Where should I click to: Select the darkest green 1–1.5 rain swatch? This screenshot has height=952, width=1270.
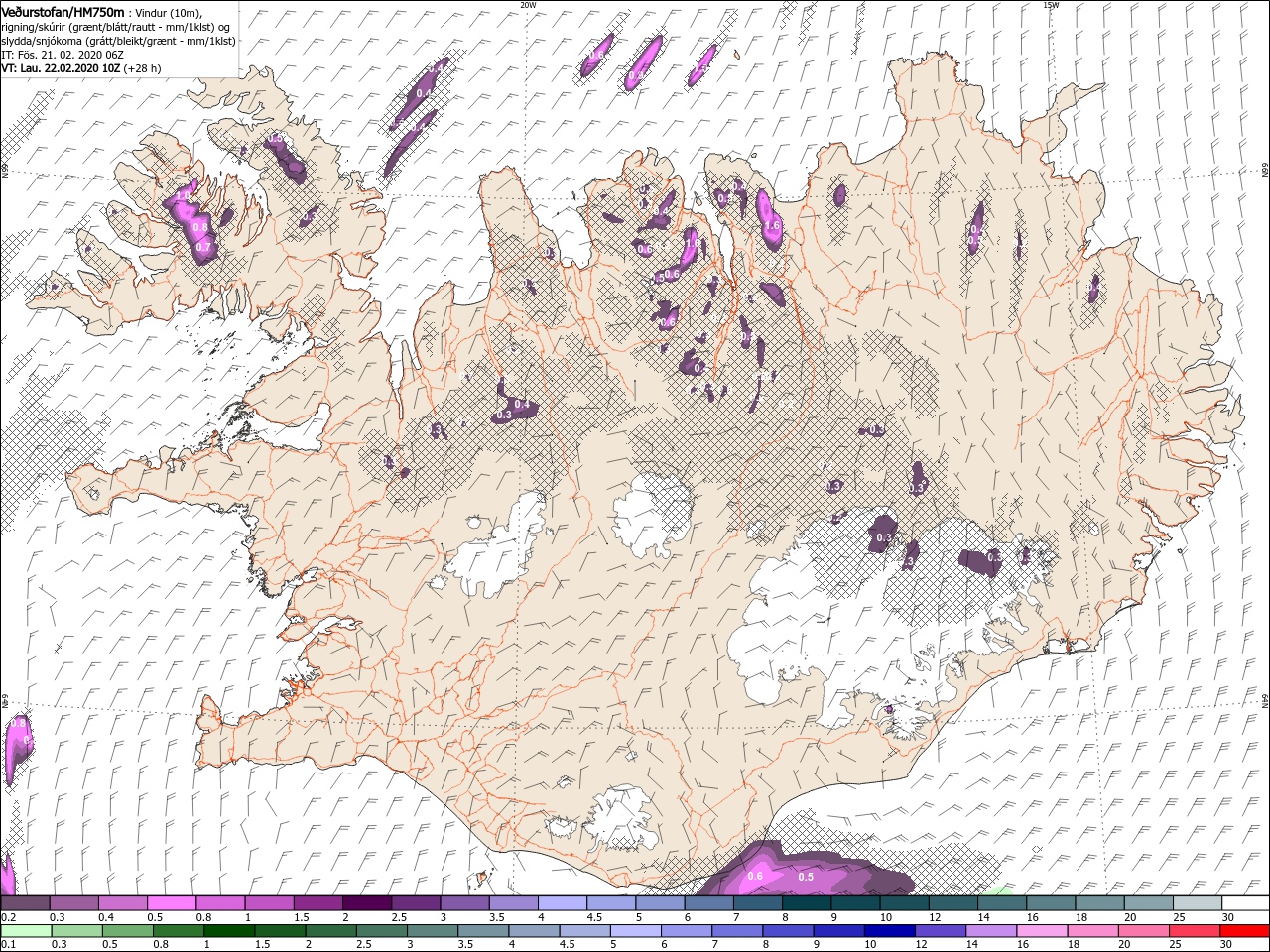tap(228, 931)
